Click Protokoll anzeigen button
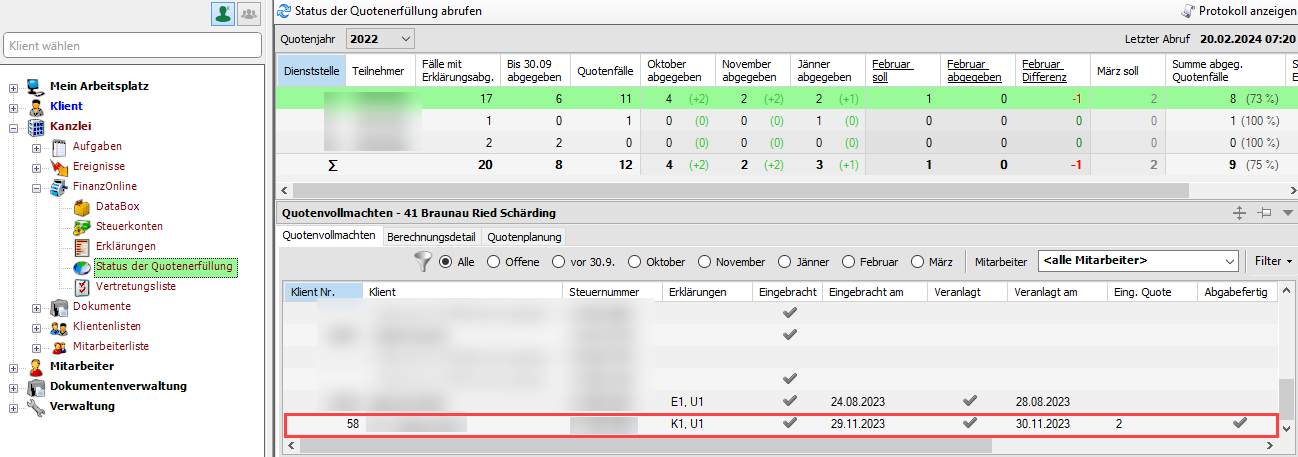The width and height of the screenshot is (1298, 457). (x=1238, y=12)
